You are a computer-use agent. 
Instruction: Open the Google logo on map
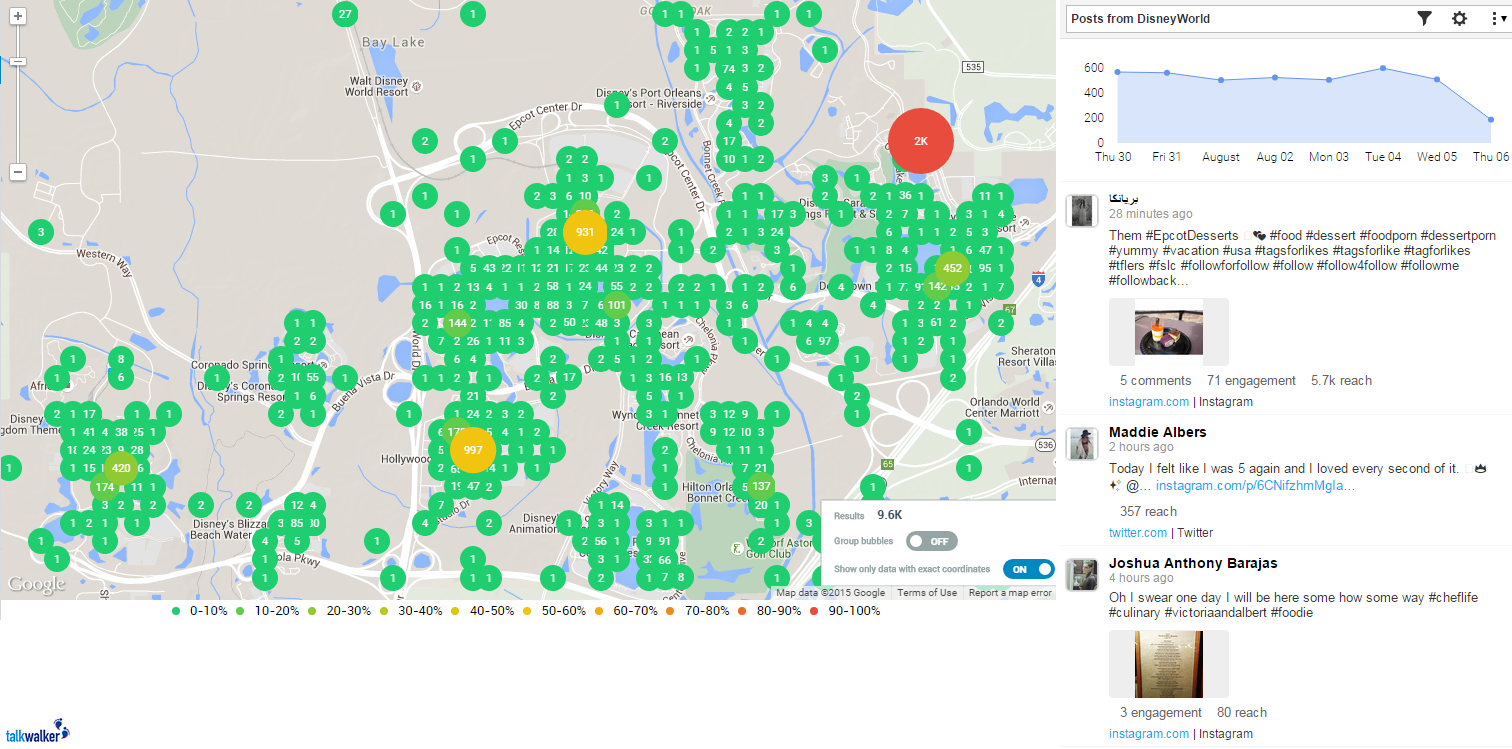point(37,584)
